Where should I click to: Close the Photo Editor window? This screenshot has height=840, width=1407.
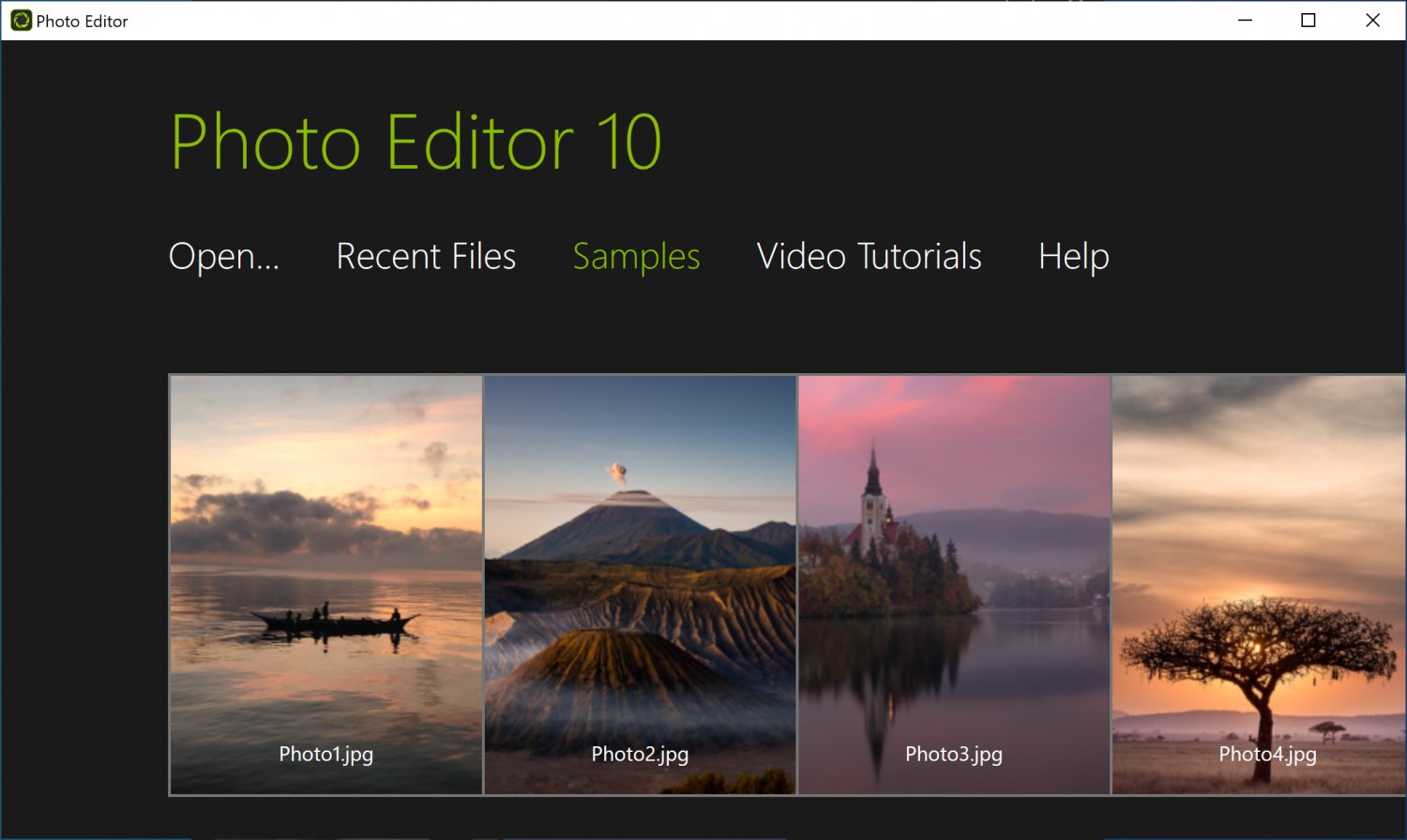(x=1372, y=20)
